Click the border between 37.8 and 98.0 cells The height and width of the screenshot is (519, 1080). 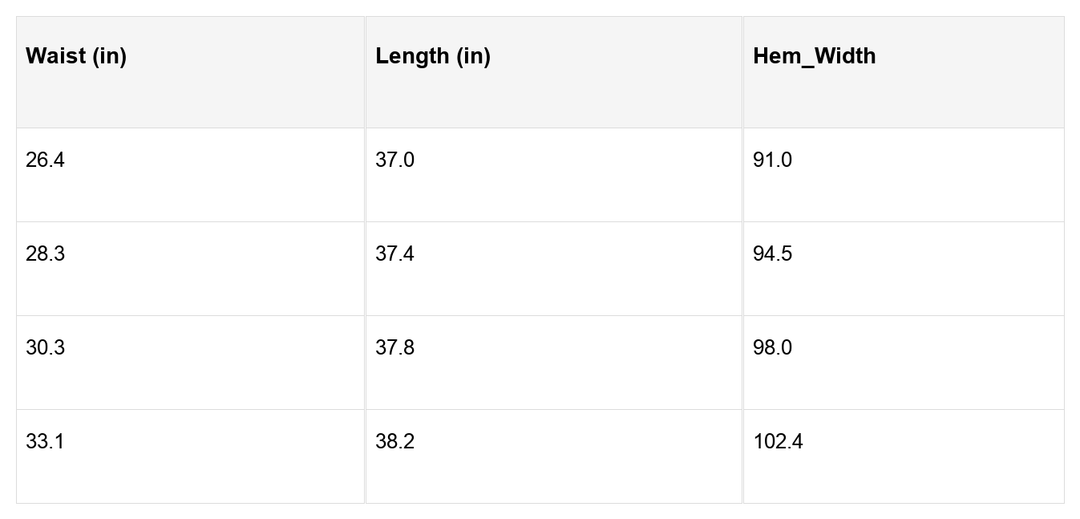pos(742,362)
